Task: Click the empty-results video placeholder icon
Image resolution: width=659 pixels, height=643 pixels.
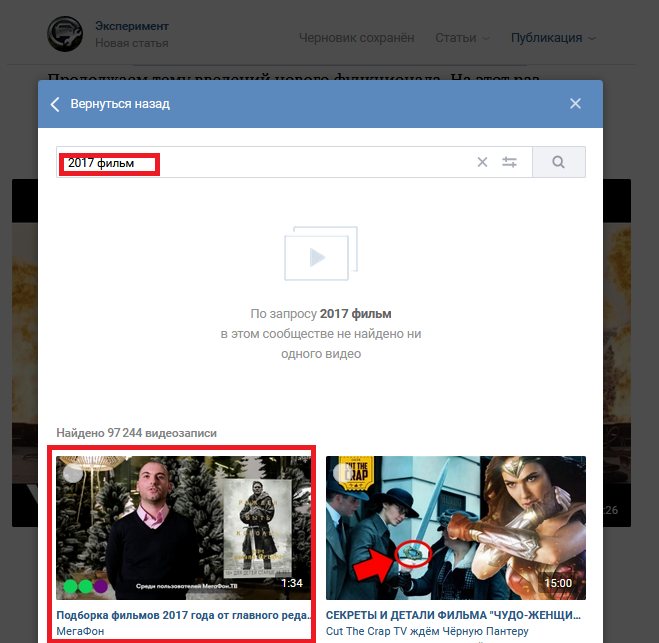Action: coord(321,253)
